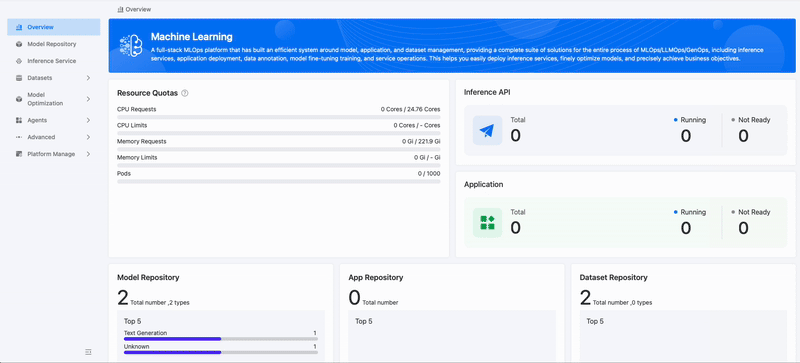This screenshot has height=363, width=800.
Task: Click the Inference API Total count
Action: (x=516, y=136)
